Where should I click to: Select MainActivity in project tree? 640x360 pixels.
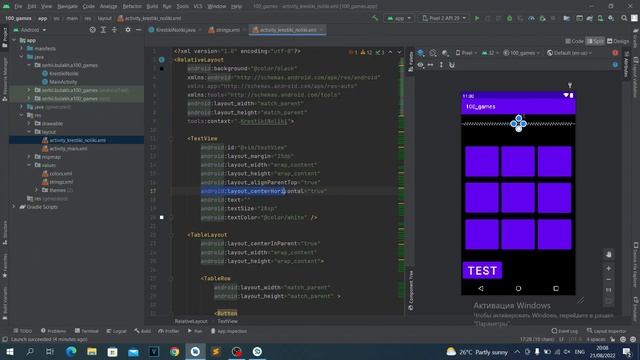60,82
